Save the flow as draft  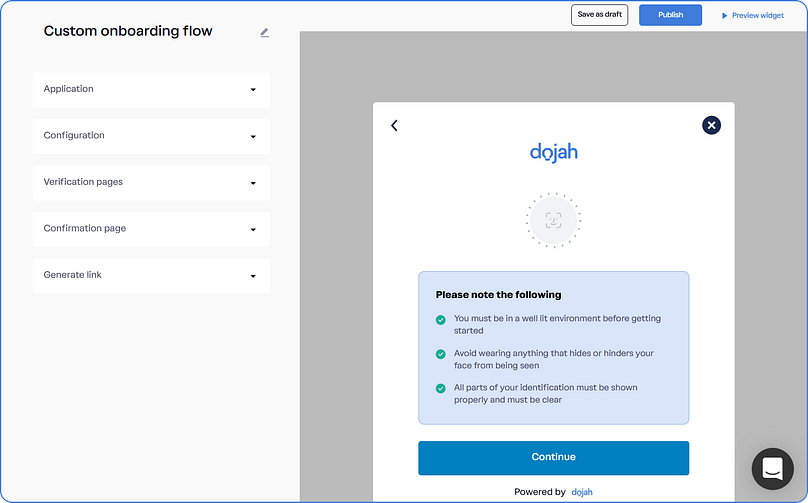(x=599, y=15)
